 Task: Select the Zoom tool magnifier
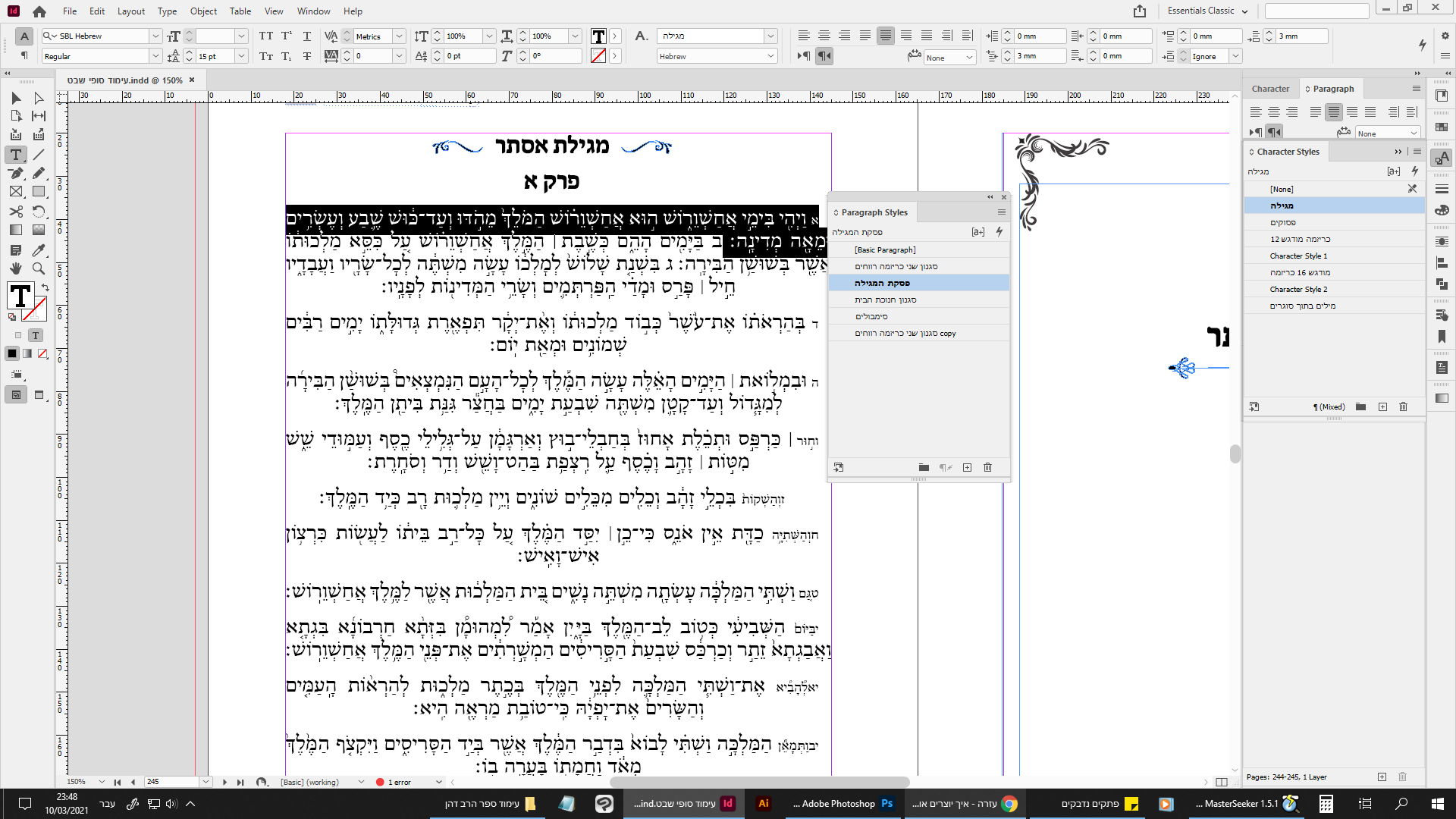(39, 268)
